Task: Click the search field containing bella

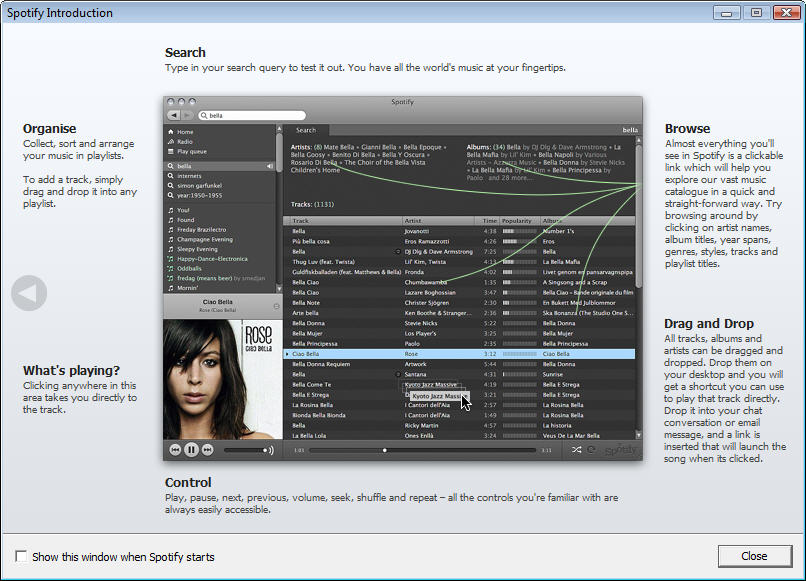Action: click(x=252, y=116)
